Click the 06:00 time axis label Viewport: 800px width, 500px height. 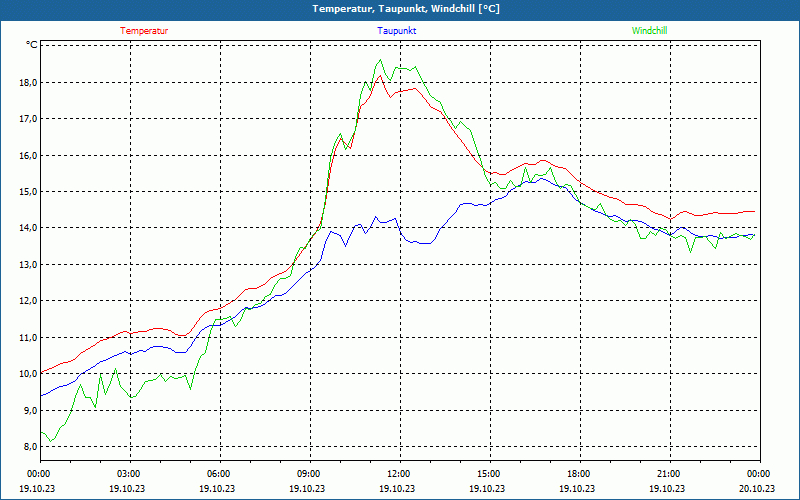click(x=218, y=474)
